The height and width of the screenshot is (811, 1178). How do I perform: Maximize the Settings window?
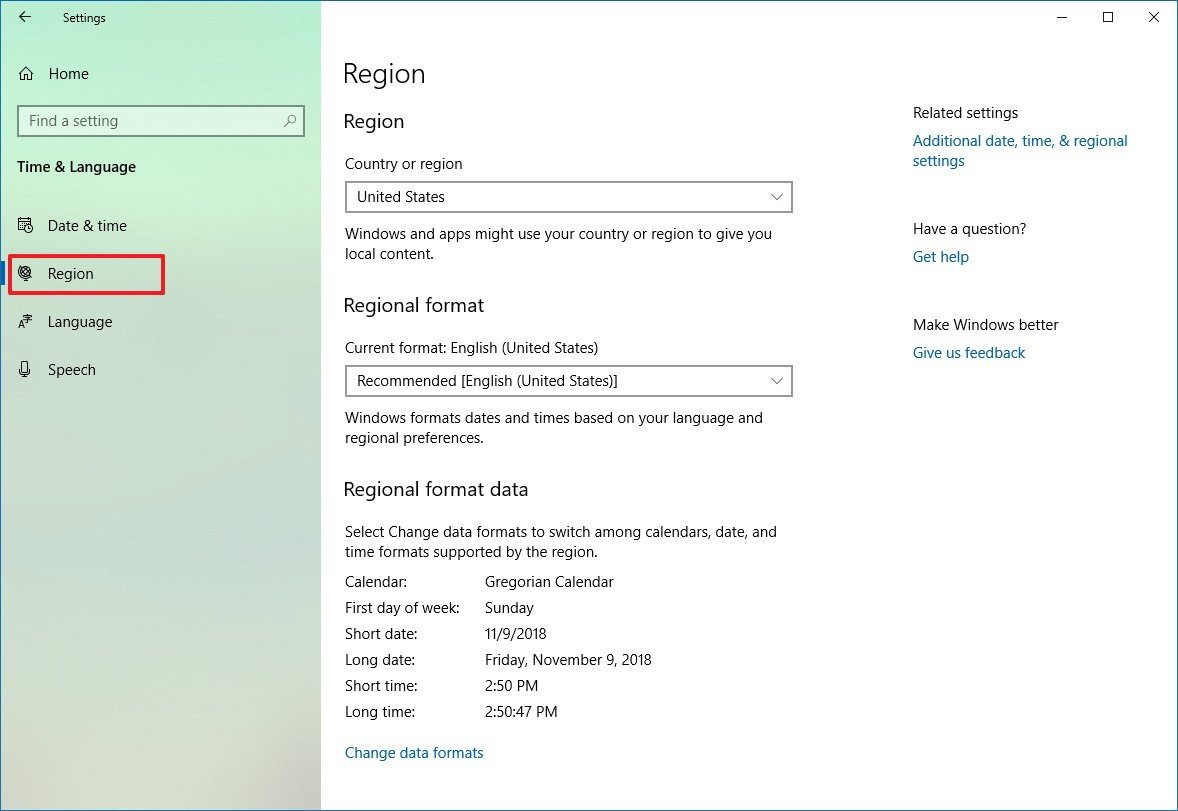click(x=1107, y=17)
